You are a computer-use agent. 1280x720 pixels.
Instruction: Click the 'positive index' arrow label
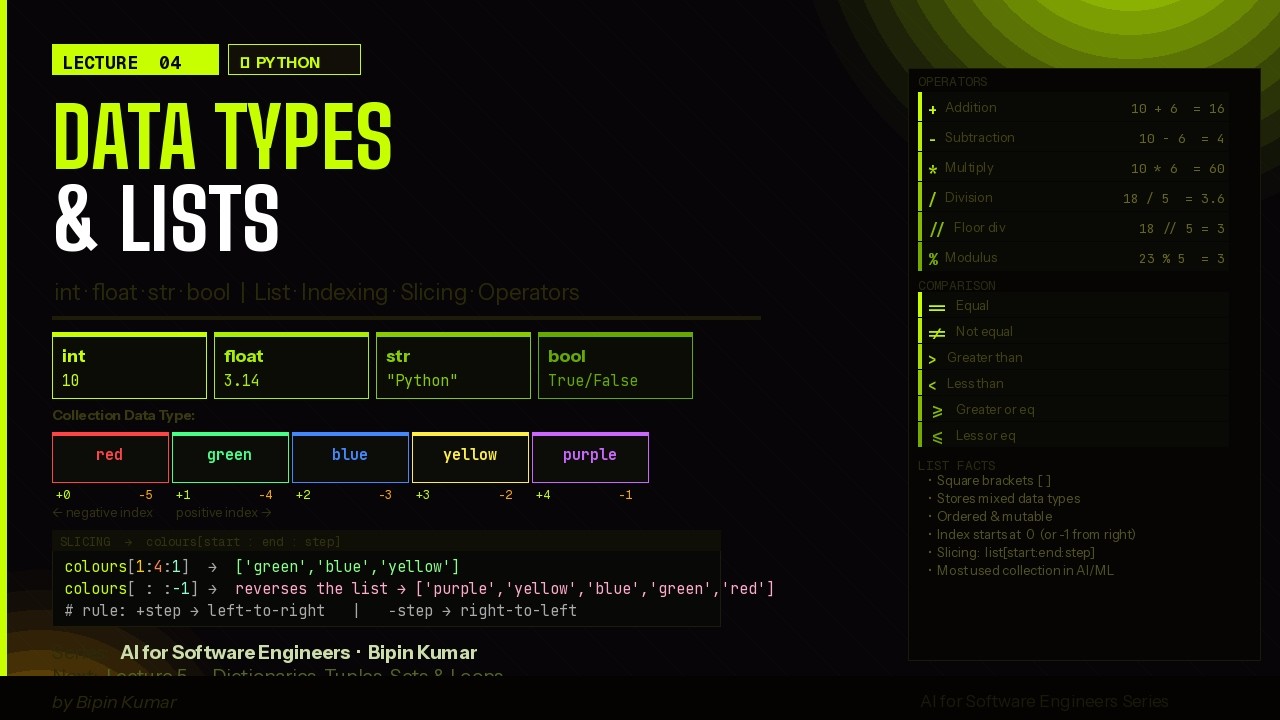[224, 513]
